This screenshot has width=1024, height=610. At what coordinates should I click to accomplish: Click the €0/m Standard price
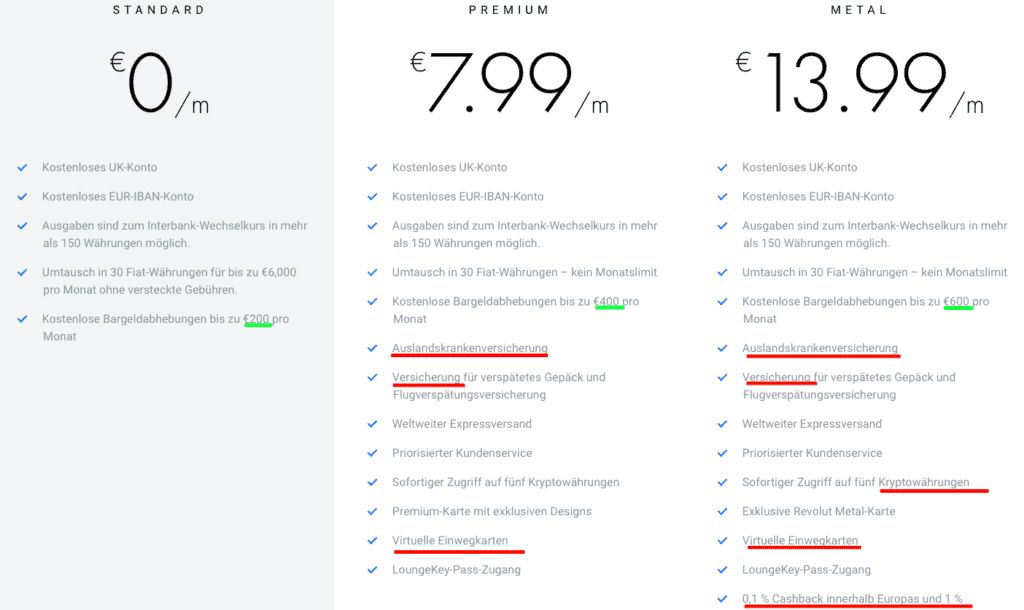pyautogui.click(x=160, y=83)
